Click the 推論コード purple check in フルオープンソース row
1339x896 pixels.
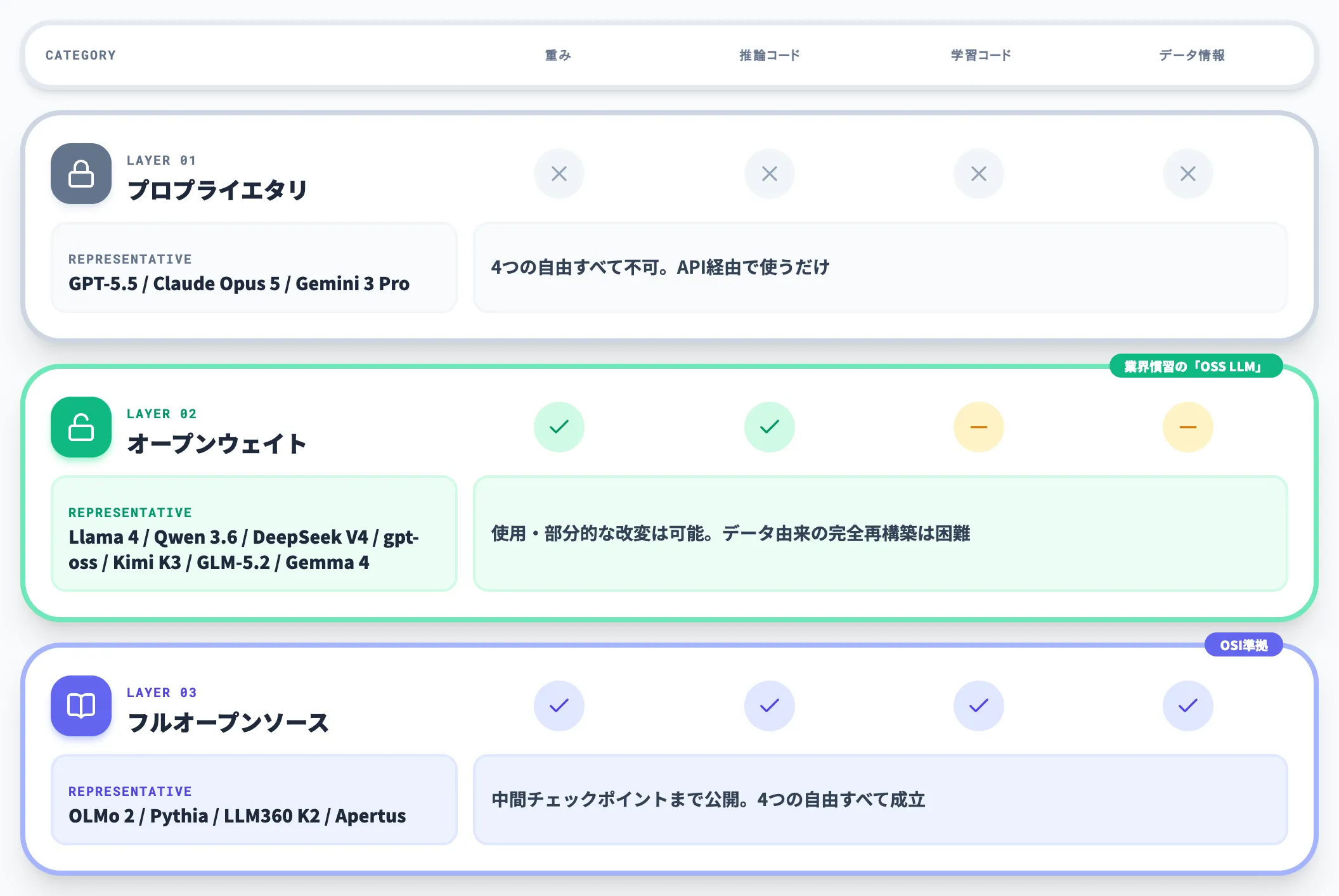click(770, 706)
